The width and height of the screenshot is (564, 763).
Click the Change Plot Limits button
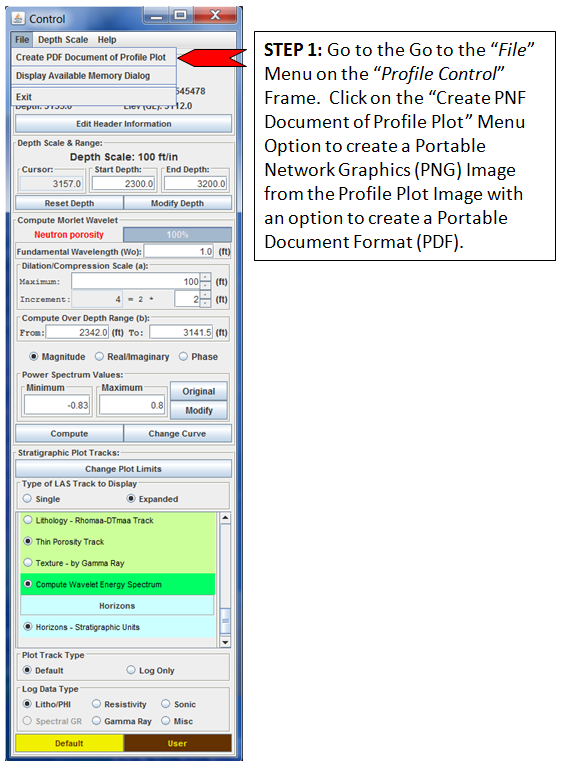124,469
